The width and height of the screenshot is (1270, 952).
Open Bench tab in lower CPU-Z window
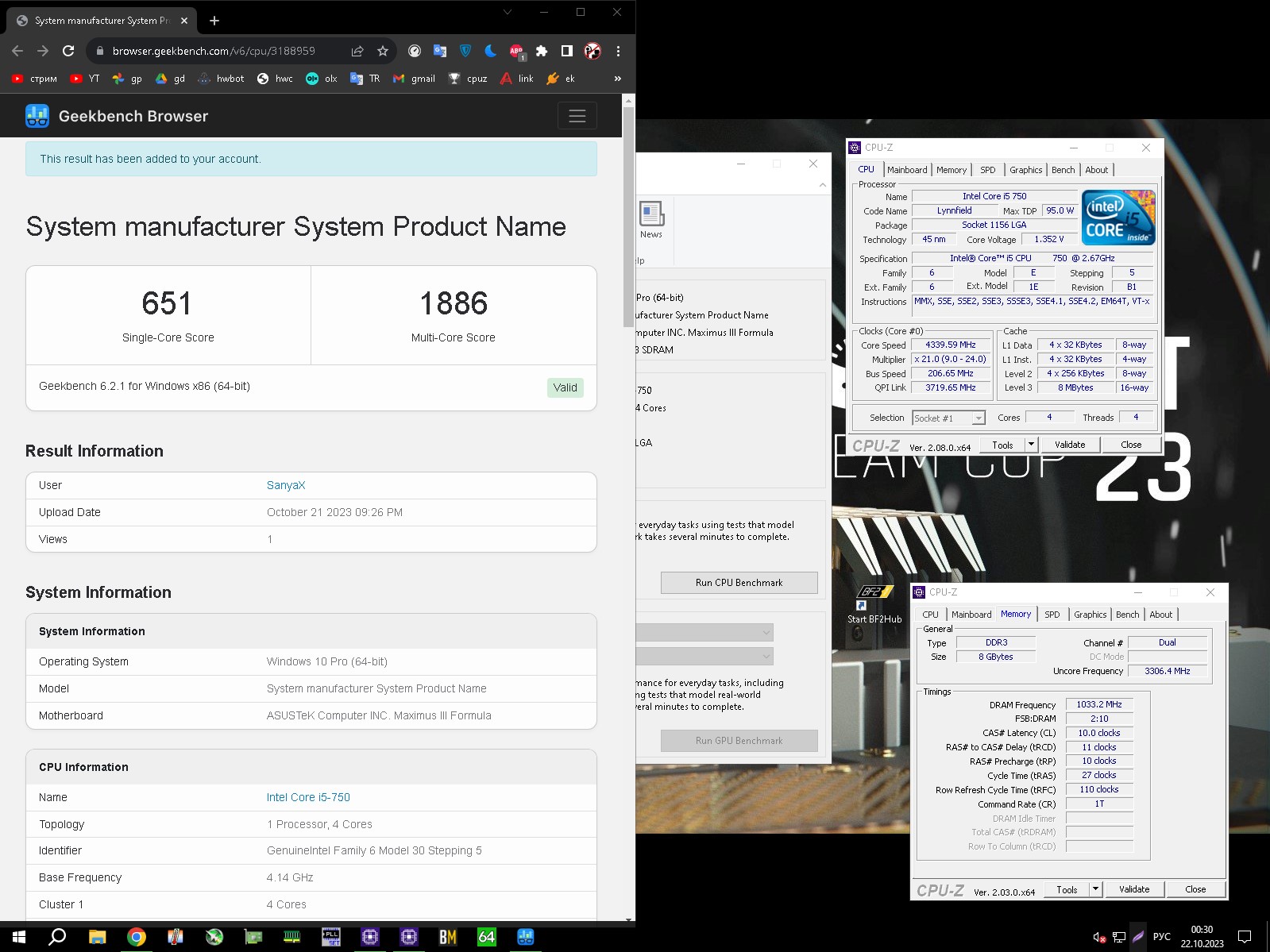click(1127, 615)
